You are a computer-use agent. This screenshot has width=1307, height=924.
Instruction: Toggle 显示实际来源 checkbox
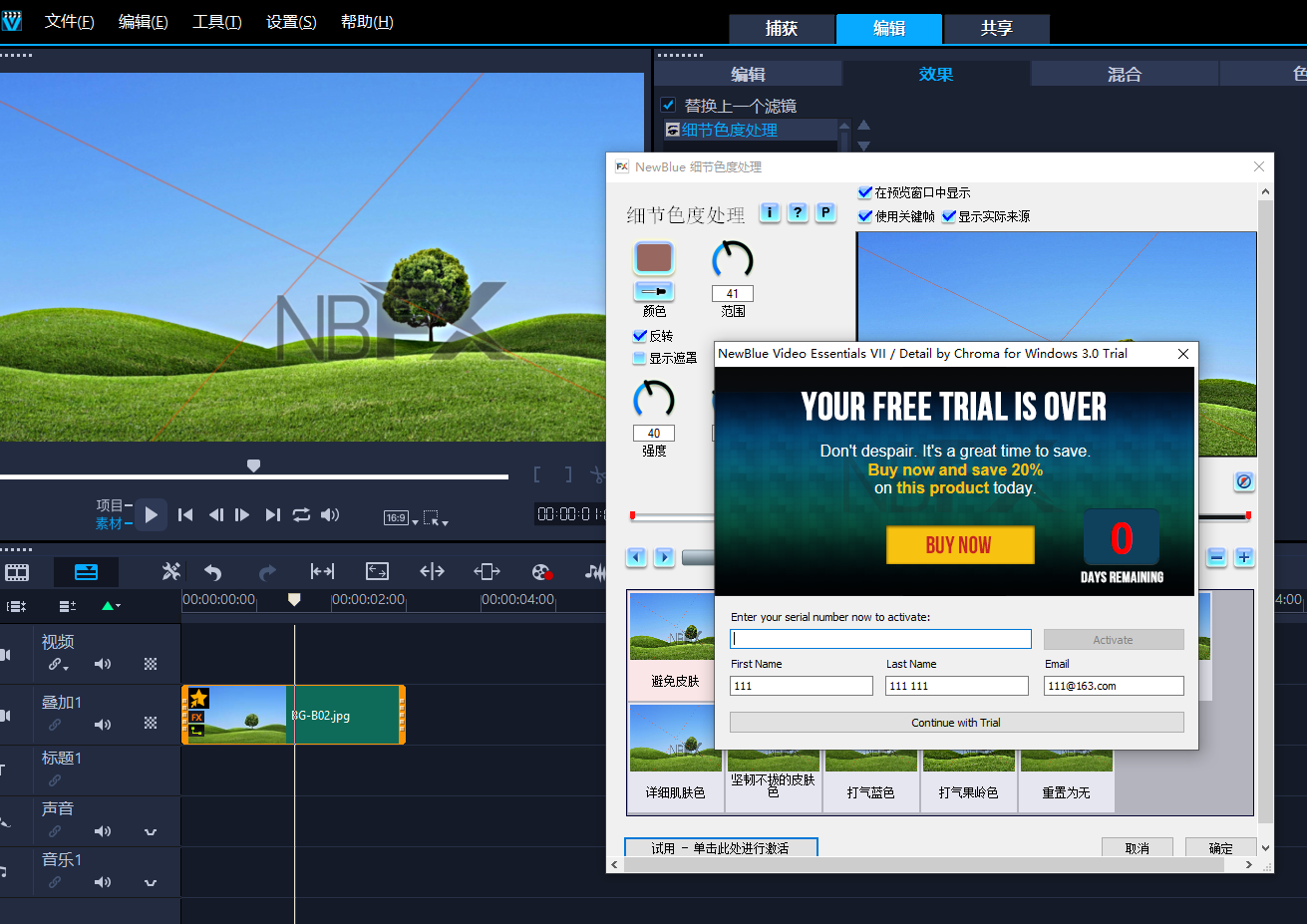point(949,216)
